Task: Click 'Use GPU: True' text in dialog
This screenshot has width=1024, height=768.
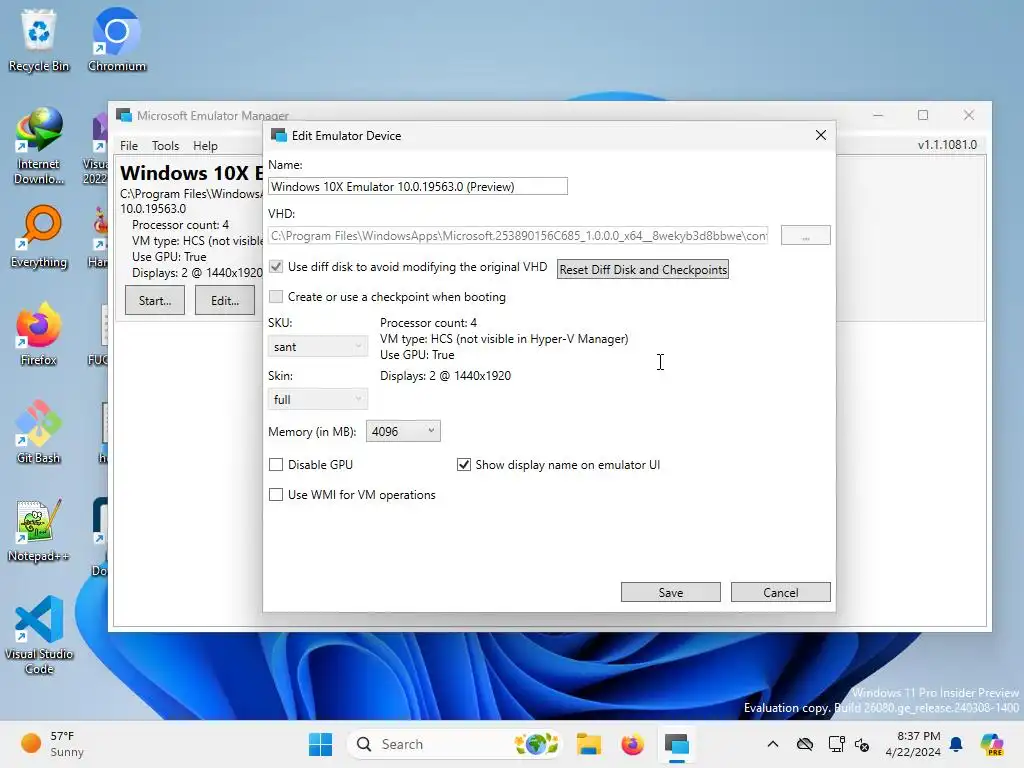Action: 417,355
